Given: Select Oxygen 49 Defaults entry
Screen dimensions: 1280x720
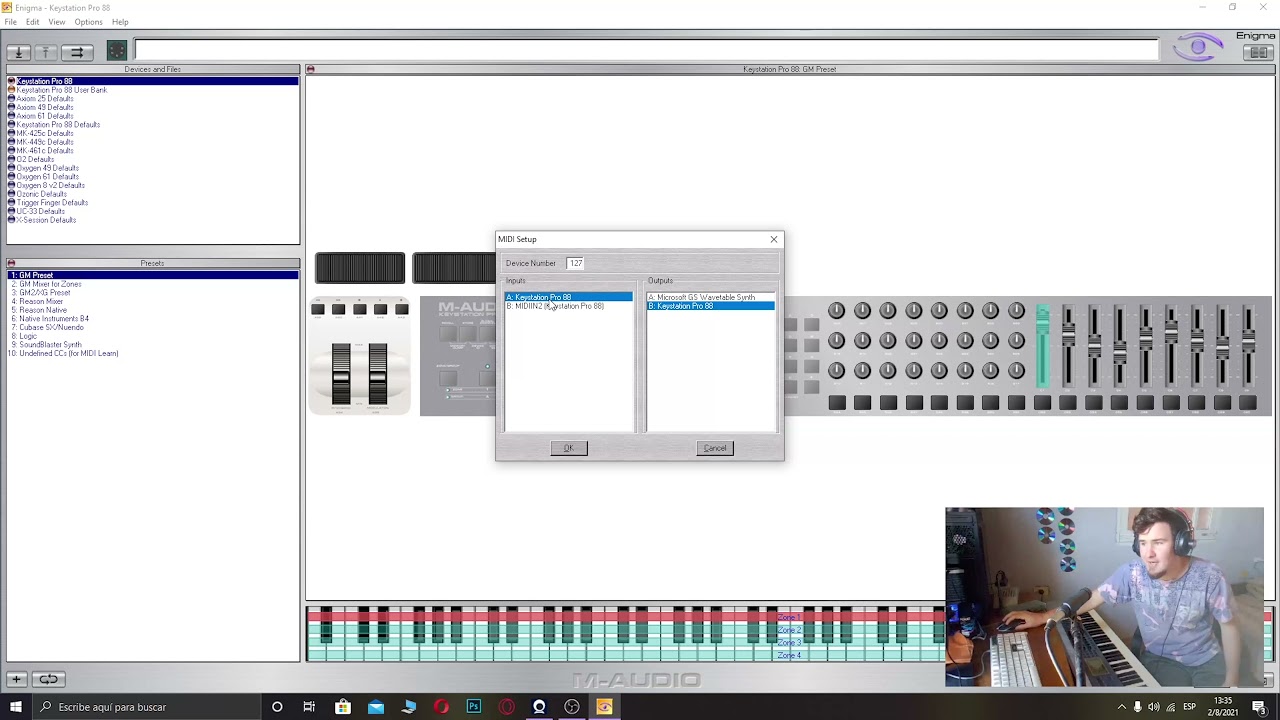Looking at the screenshot, I should [x=47, y=168].
